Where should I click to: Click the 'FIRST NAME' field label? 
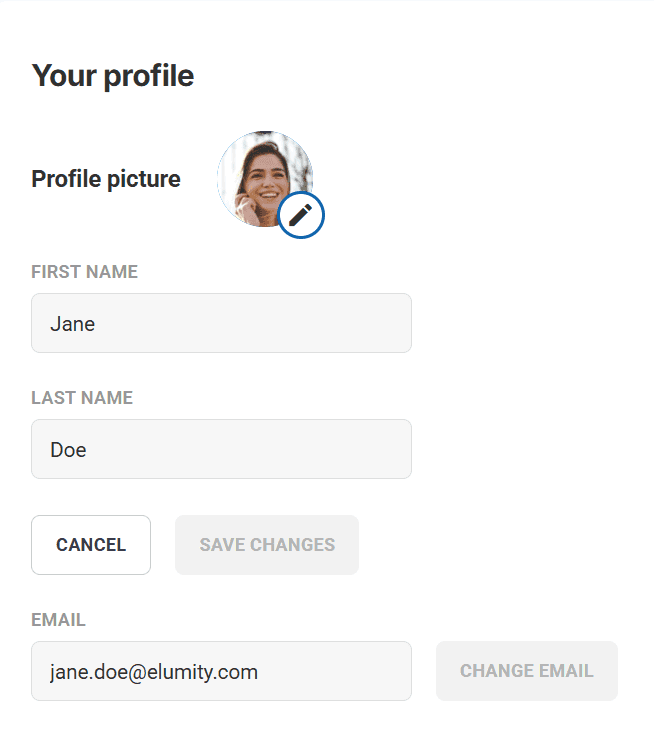click(85, 272)
